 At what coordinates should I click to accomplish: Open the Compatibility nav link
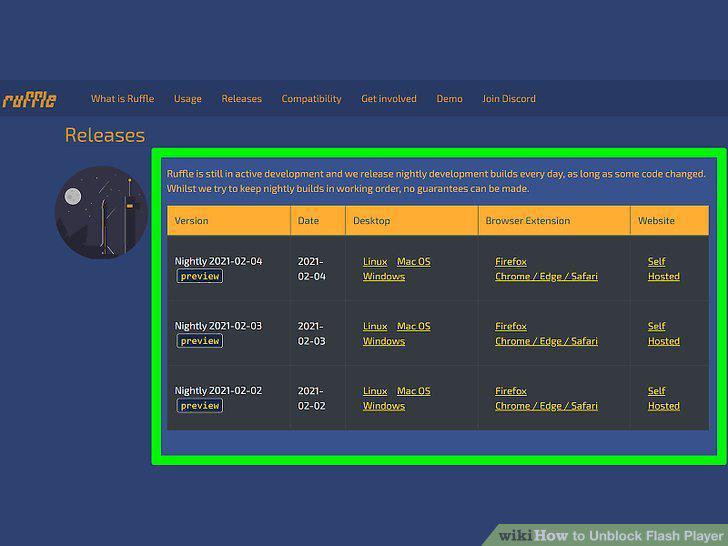point(312,98)
